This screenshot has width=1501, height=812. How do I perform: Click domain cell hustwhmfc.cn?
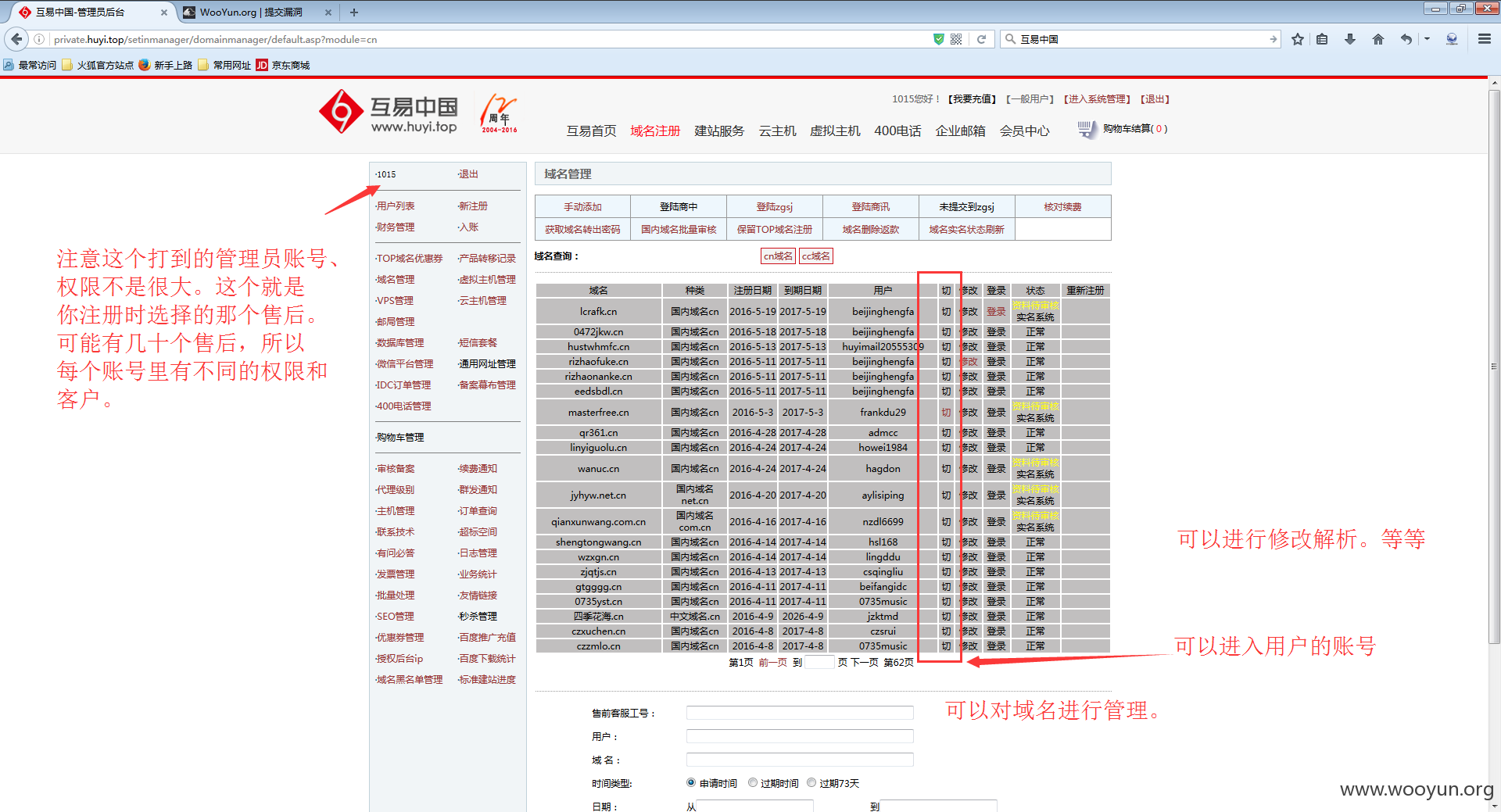pyautogui.click(x=598, y=346)
